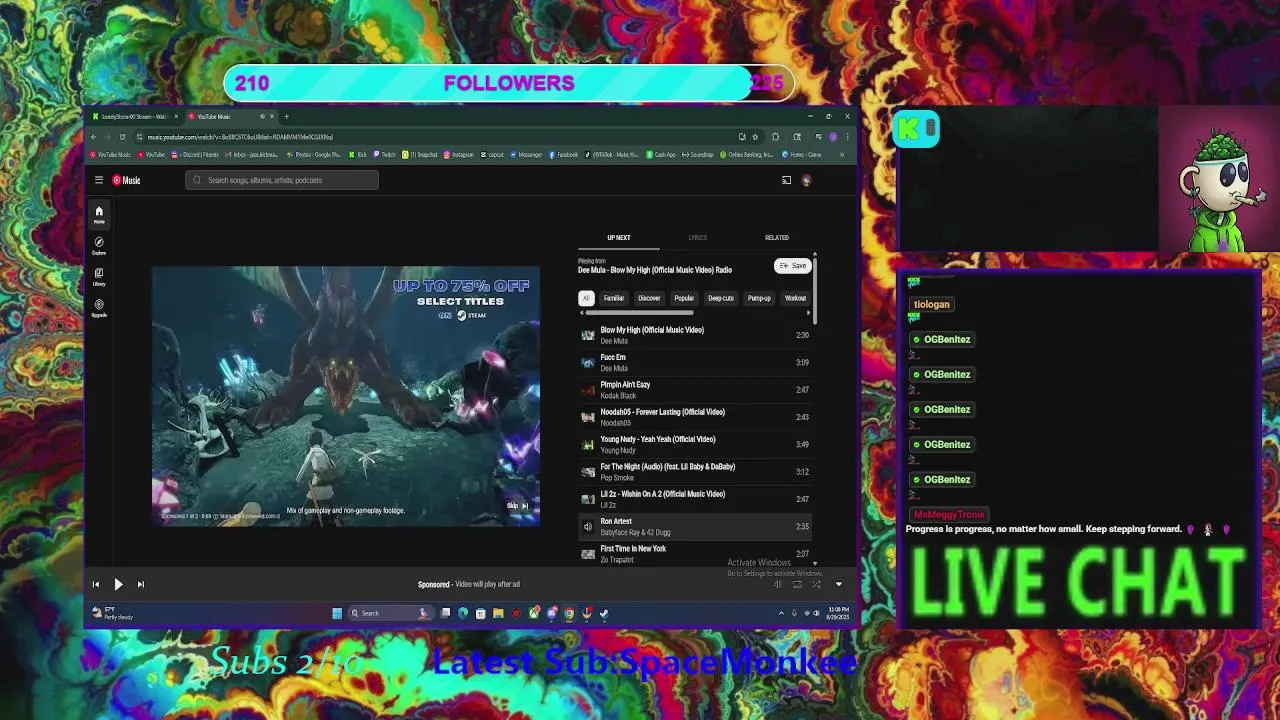
Task: Switch to the LonelyStoner00 Stream browser tab
Action: pos(136,117)
